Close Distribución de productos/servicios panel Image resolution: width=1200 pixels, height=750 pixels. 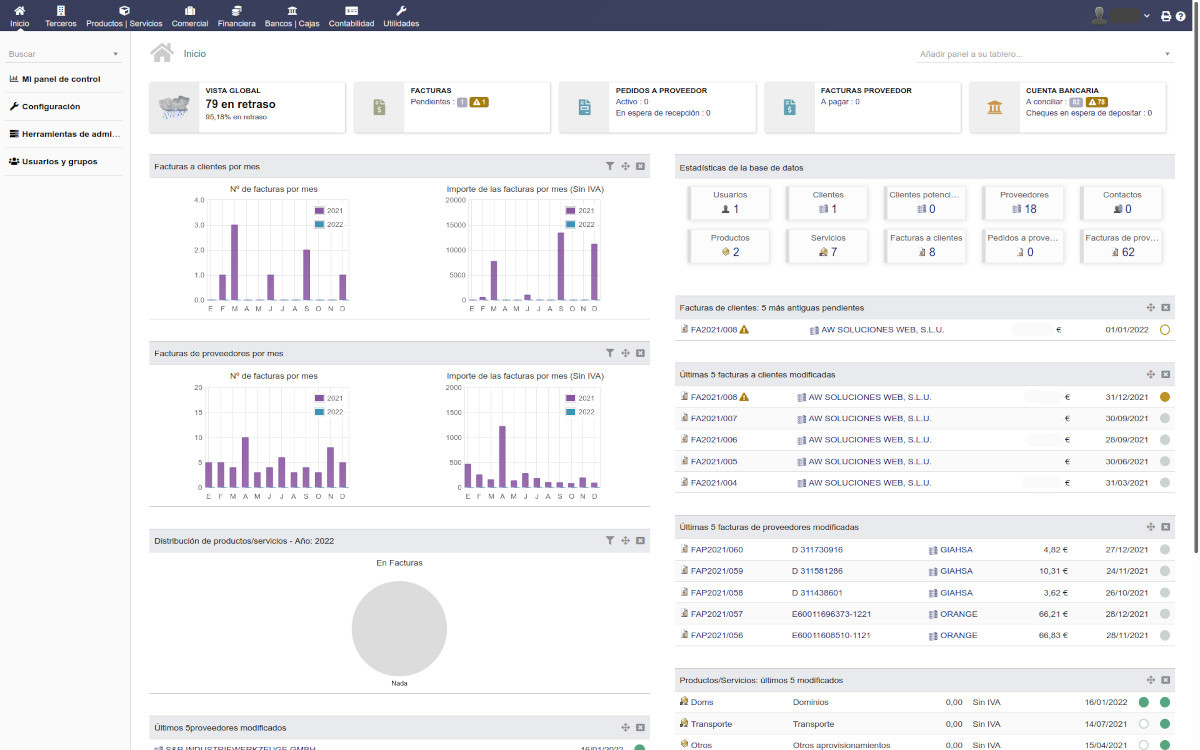[640, 540]
